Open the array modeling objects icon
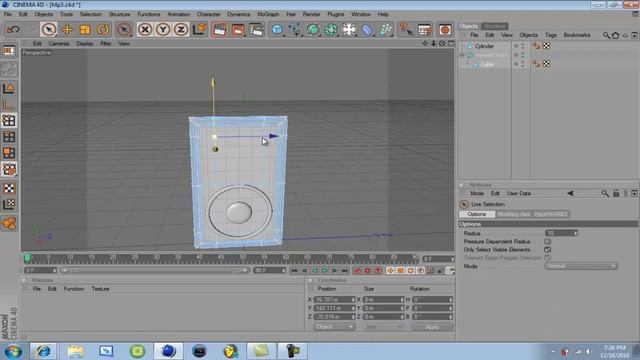Screen dimensions: 640x360 (x=331, y=29)
